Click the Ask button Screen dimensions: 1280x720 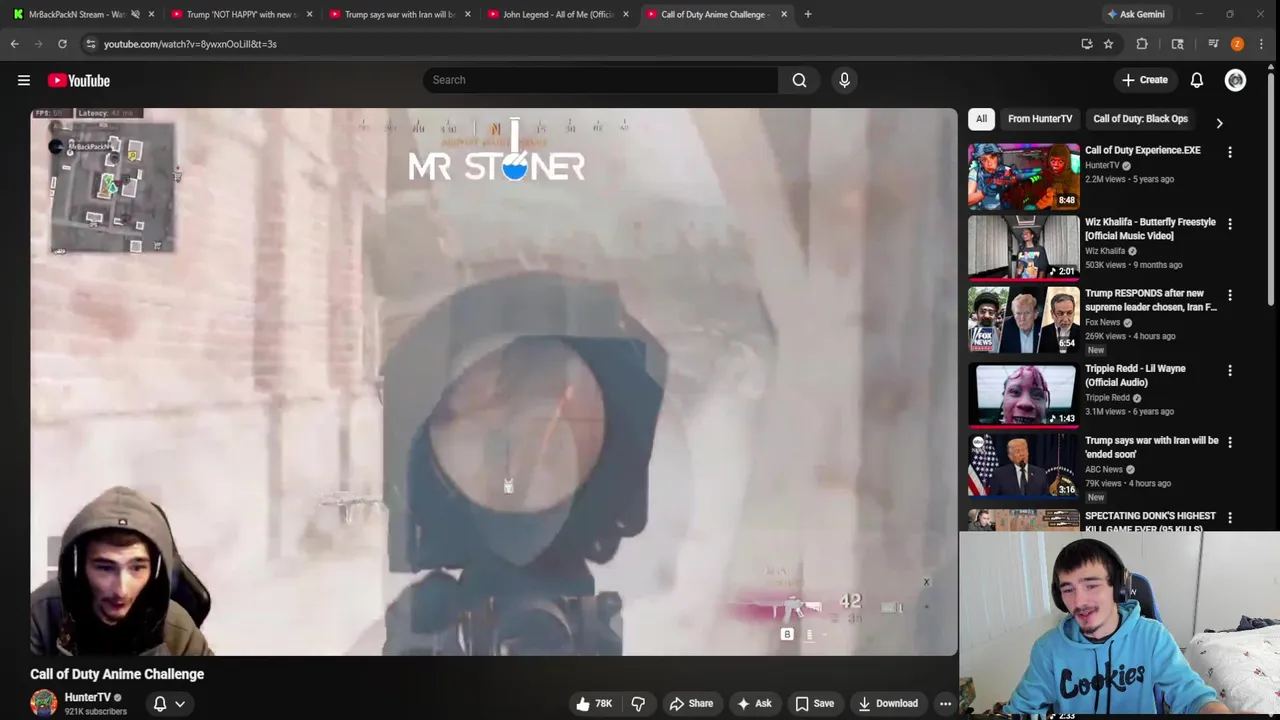point(753,703)
